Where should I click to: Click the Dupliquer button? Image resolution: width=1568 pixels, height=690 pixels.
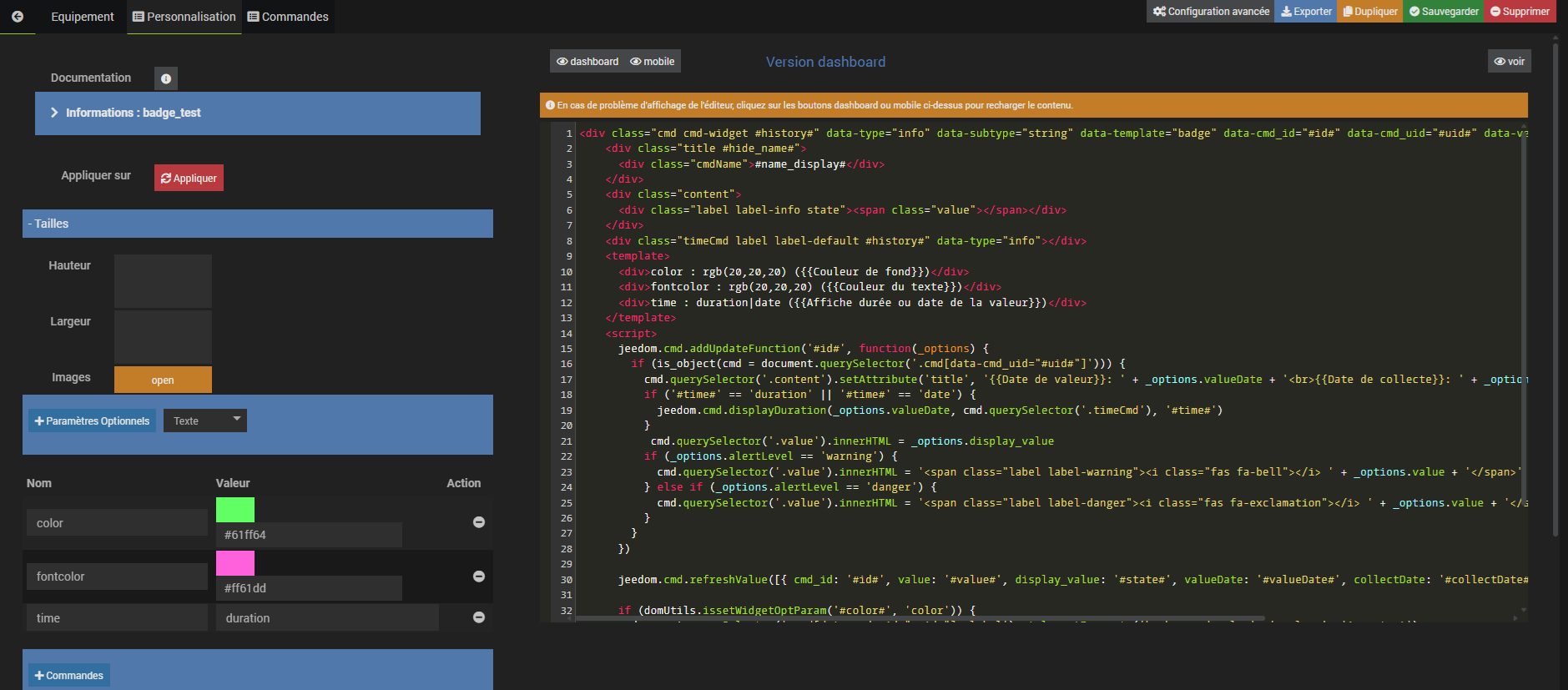[x=1370, y=12]
